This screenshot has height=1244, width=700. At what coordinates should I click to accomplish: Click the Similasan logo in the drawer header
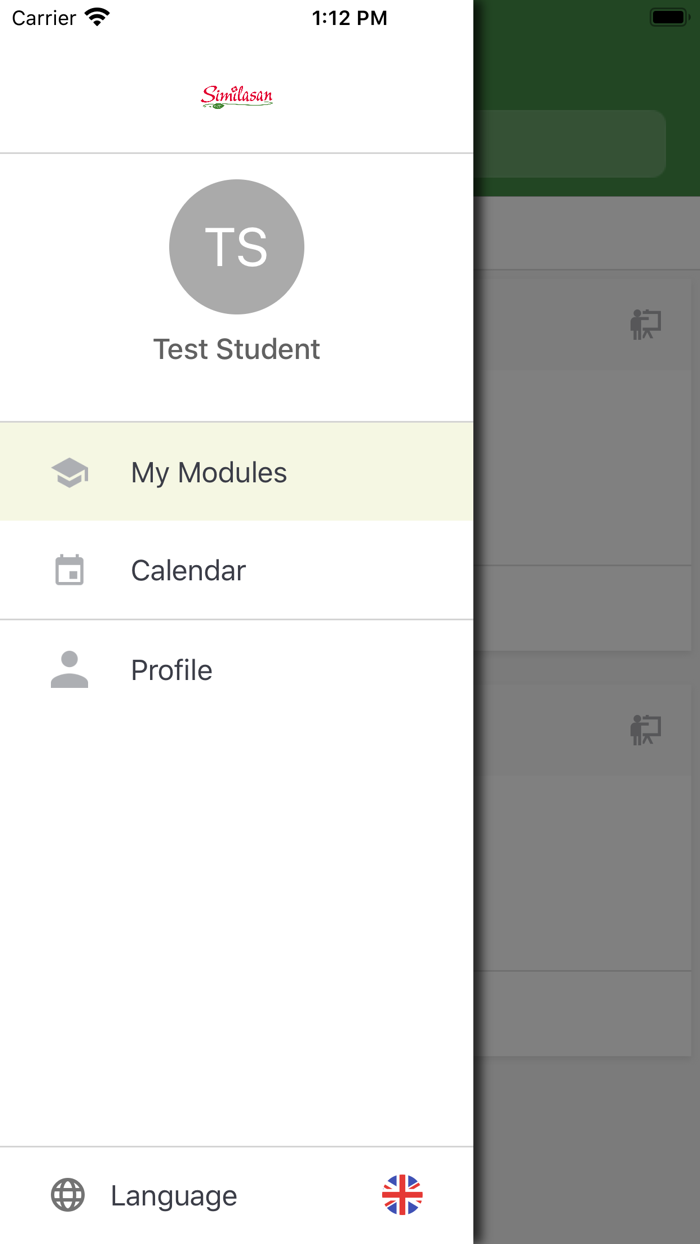tap(237, 96)
